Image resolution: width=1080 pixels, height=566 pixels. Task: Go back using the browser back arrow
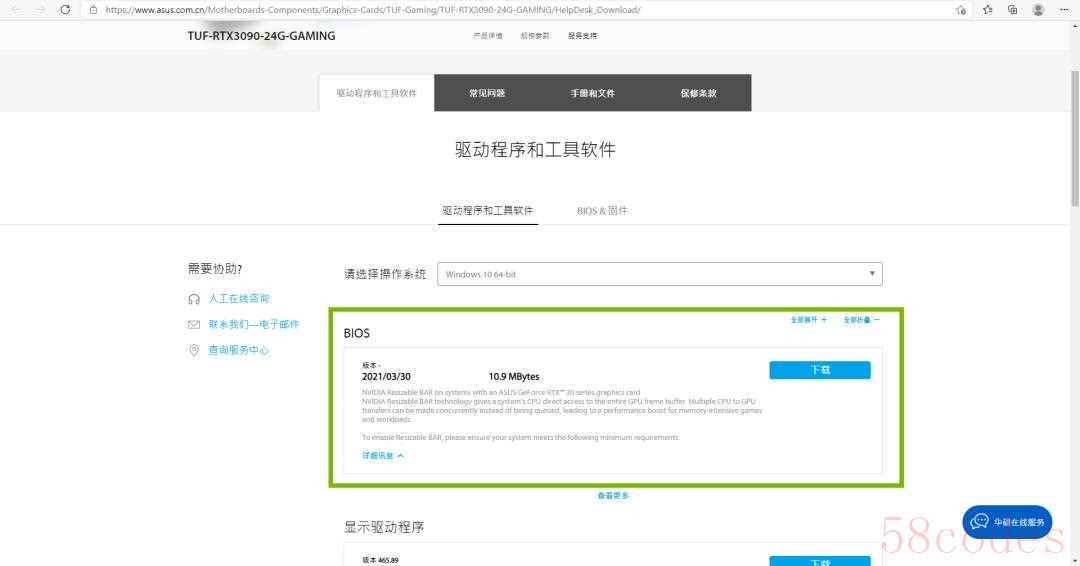pyautogui.click(x=15, y=9)
